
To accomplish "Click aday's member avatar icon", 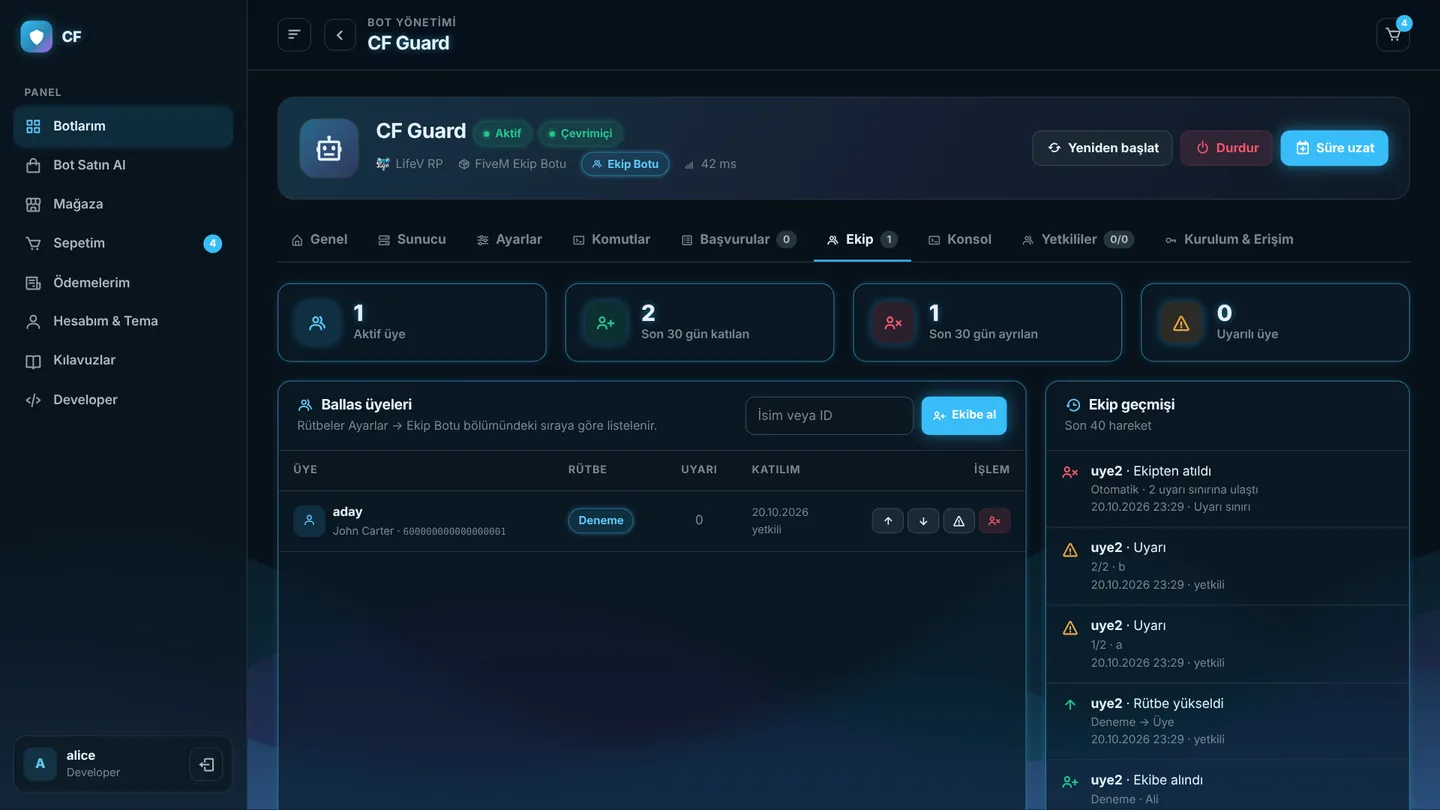I will [309, 521].
